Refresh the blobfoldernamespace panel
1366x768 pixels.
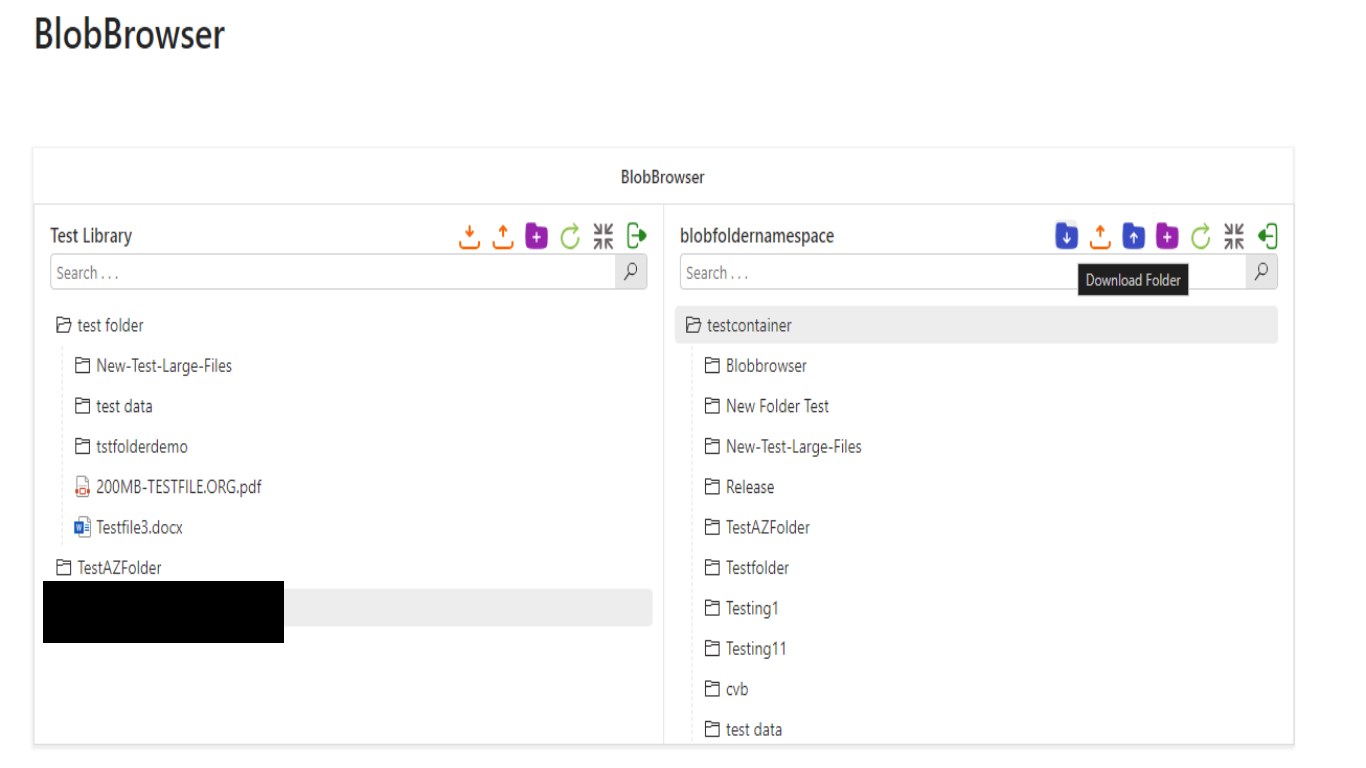pyautogui.click(x=1201, y=237)
